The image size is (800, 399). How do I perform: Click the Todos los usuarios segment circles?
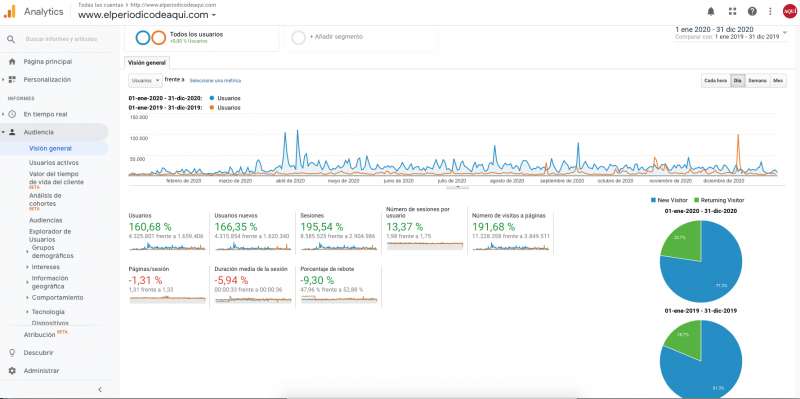click(x=151, y=38)
